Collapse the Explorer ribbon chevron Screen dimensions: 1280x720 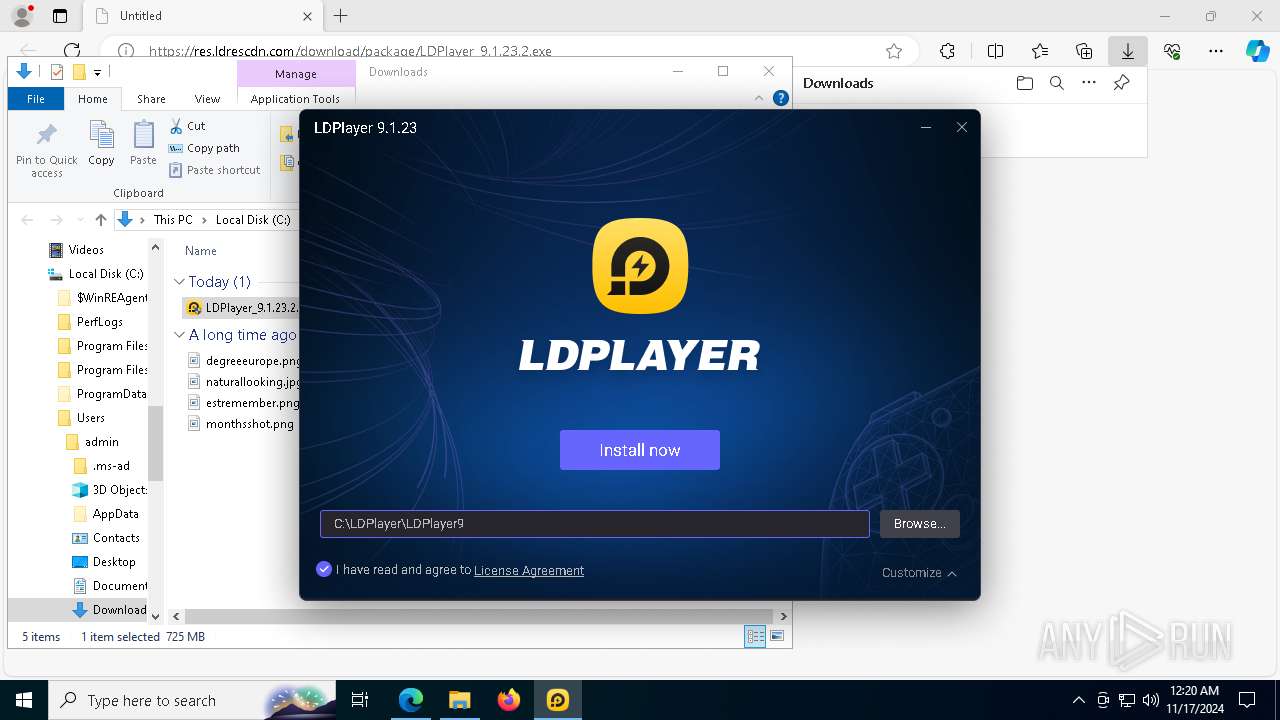759,98
